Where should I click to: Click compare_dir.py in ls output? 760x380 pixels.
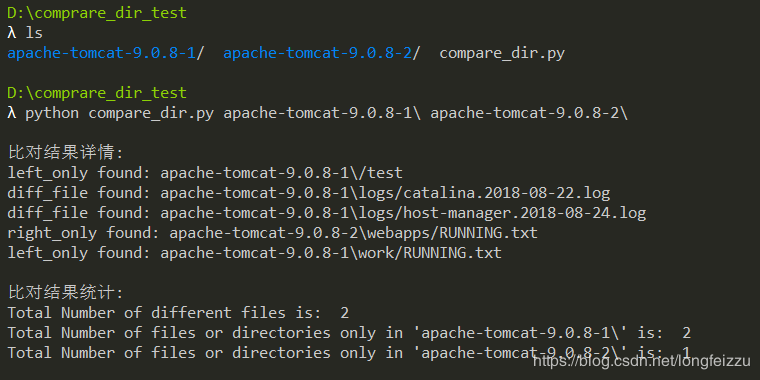point(502,53)
